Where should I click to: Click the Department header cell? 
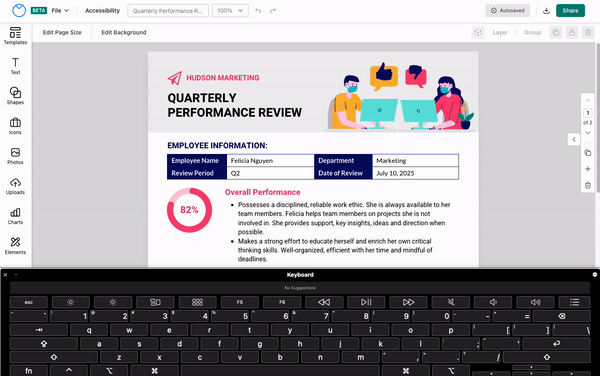(343, 161)
